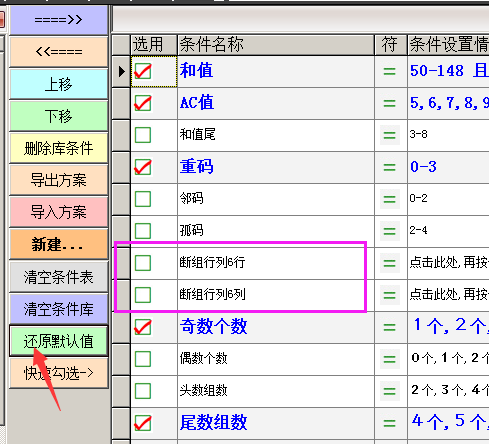Uncheck the 和值 condition checkbox

(143, 71)
